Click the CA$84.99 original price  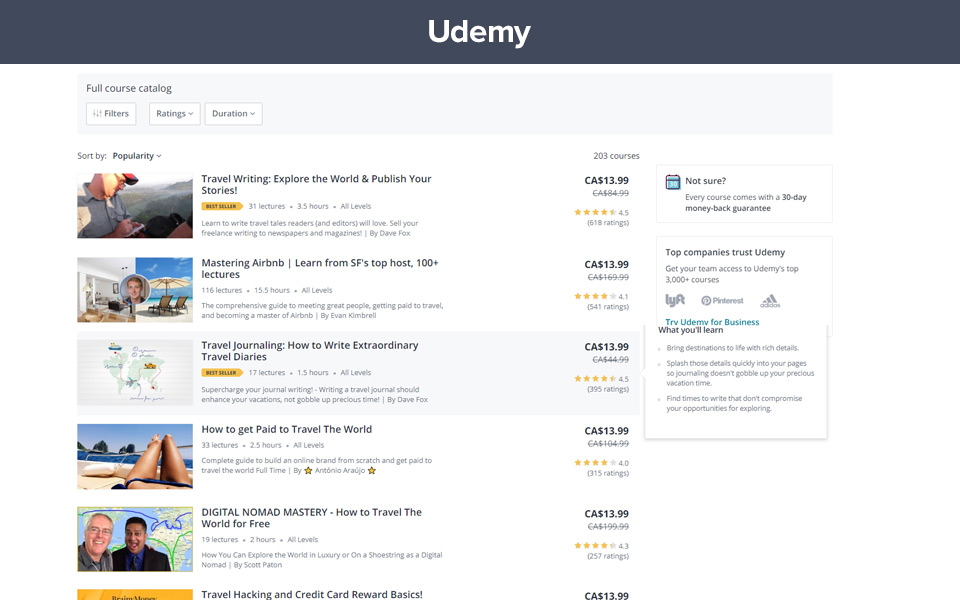610,193
